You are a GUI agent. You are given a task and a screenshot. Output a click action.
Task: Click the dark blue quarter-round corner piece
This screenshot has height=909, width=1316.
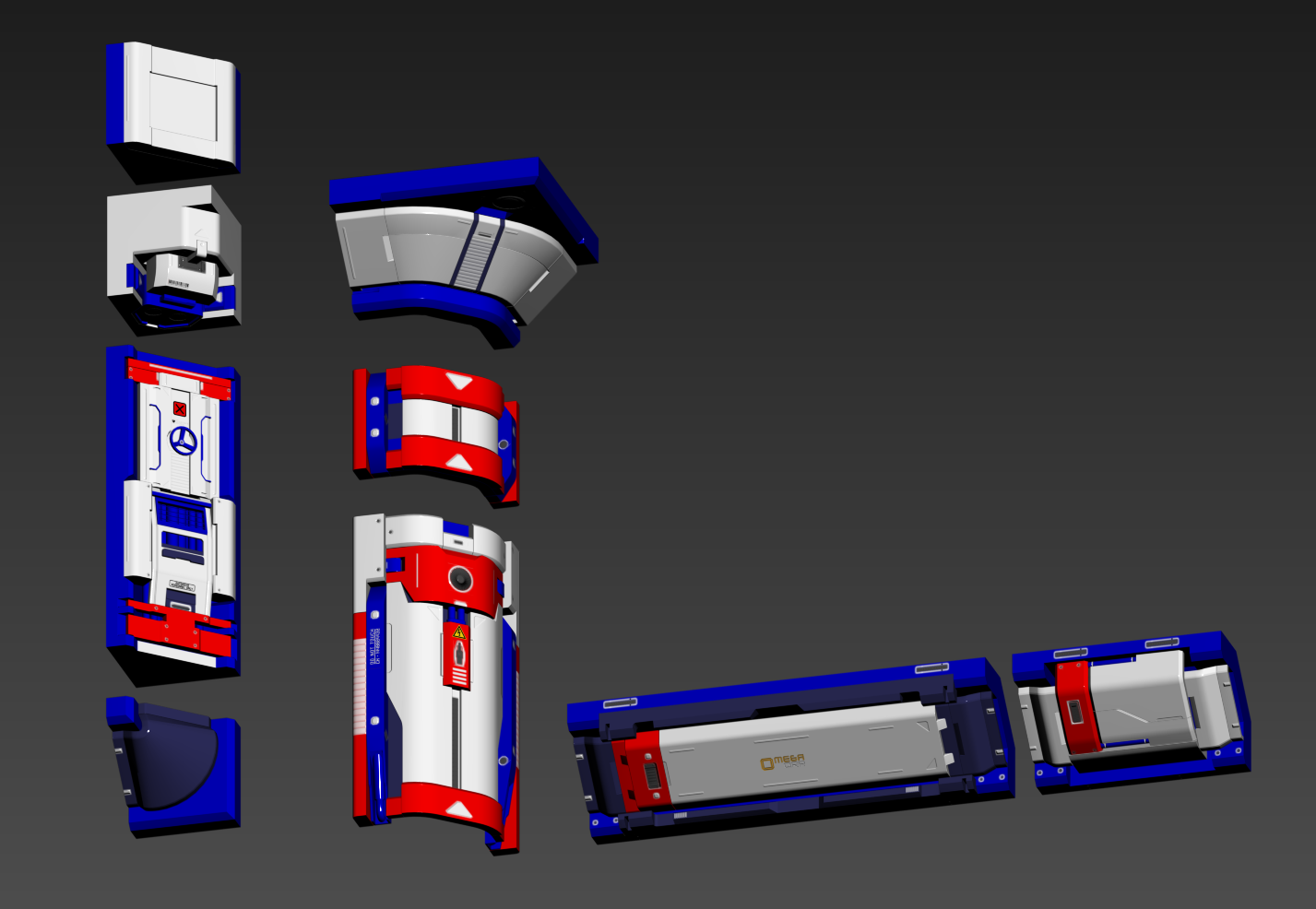click(172, 767)
